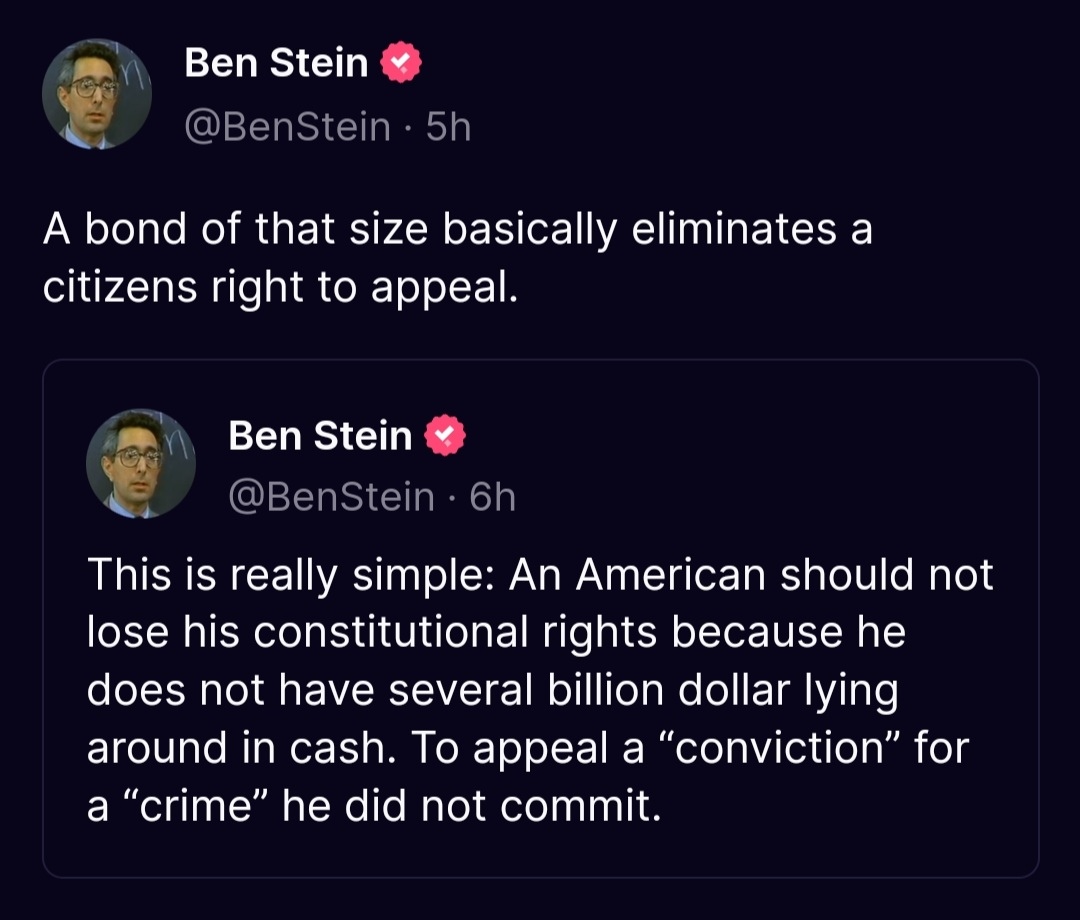Open the top Ben Stein profile picture
Image resolution: width=1080 pixels, height=920 pixels.
point(97,95)
